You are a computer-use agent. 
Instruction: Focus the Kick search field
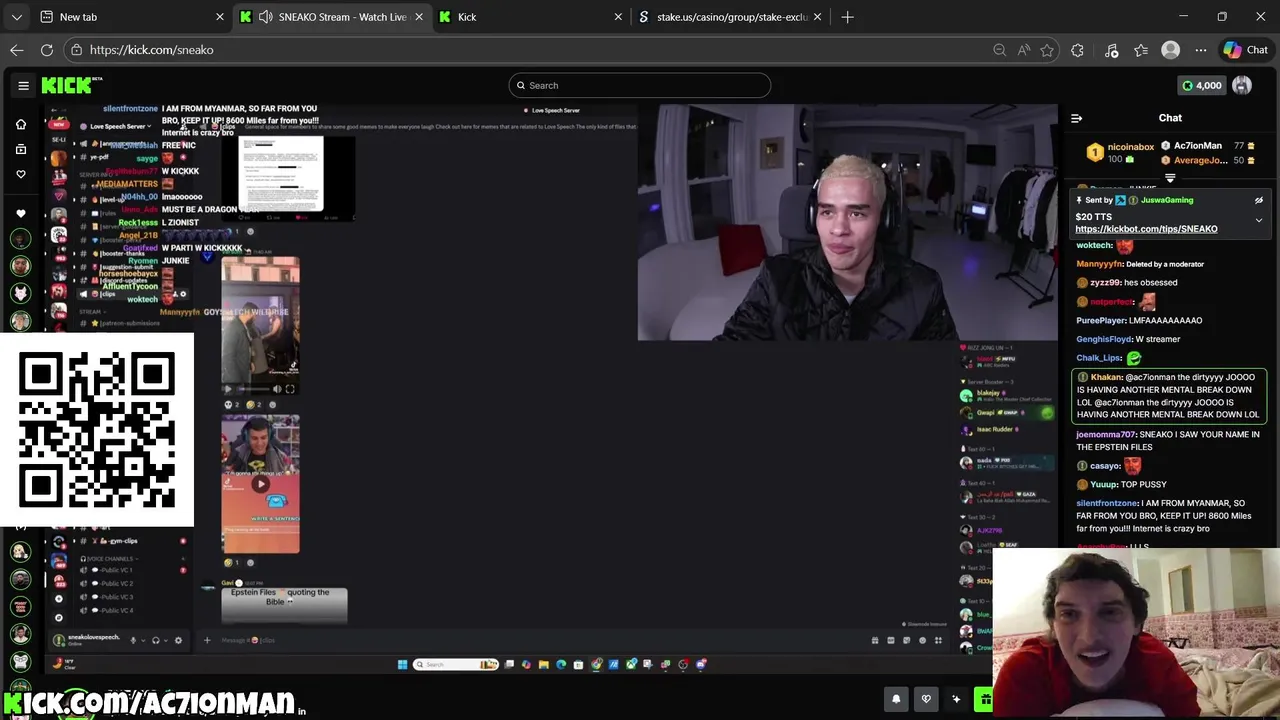tap(639, 85)
